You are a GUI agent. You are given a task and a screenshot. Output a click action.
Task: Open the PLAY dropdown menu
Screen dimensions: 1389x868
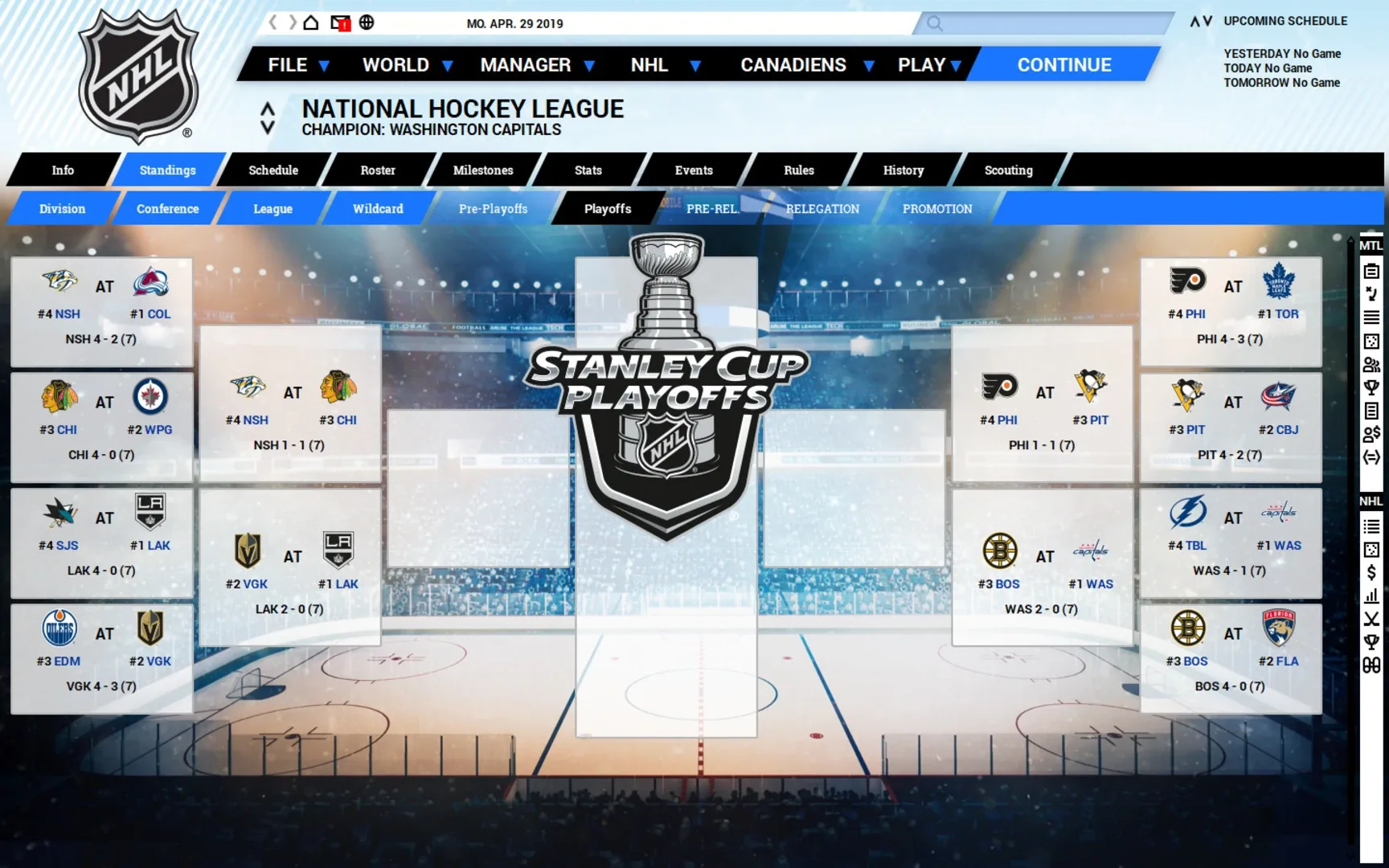[x=929, y=65]
